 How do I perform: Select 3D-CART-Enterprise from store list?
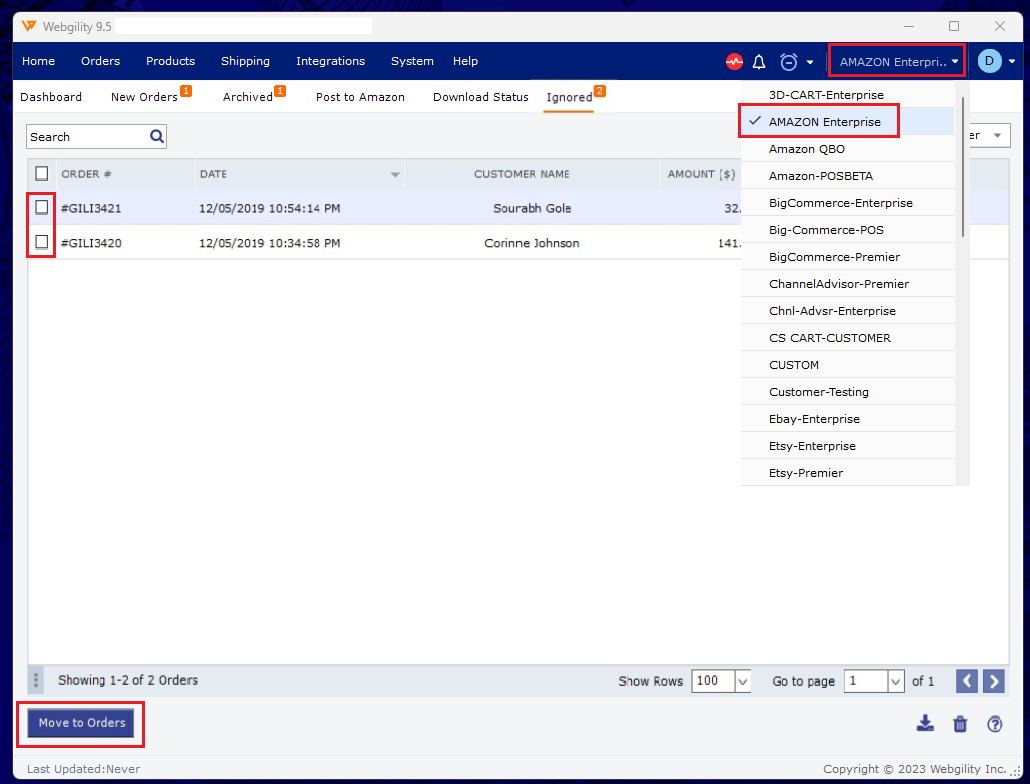click(x=847, y=95)
